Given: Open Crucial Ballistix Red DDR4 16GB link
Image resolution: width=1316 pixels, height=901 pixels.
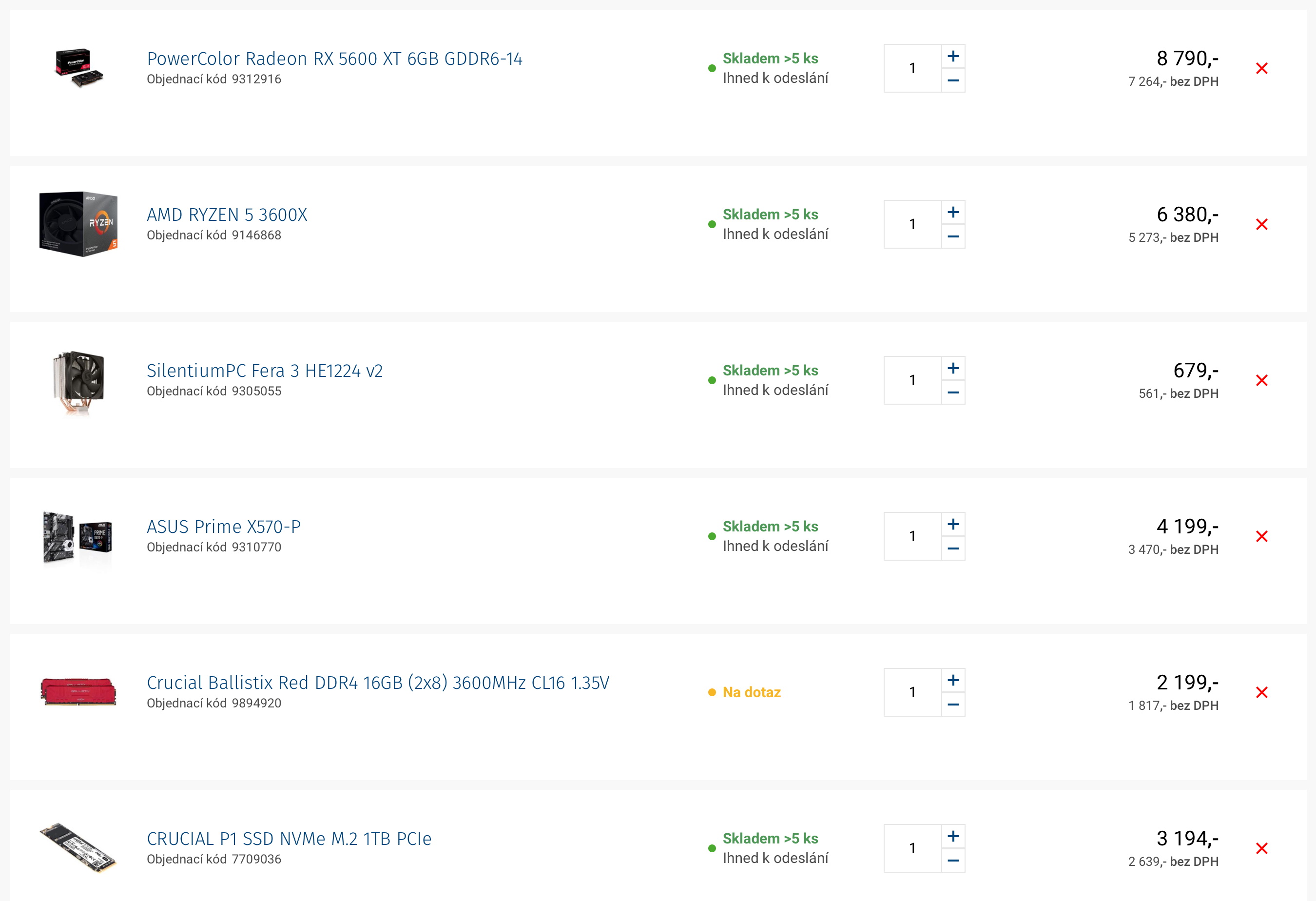Looking at the screenshot, I should pyautogui.click(x=378, y=683).
